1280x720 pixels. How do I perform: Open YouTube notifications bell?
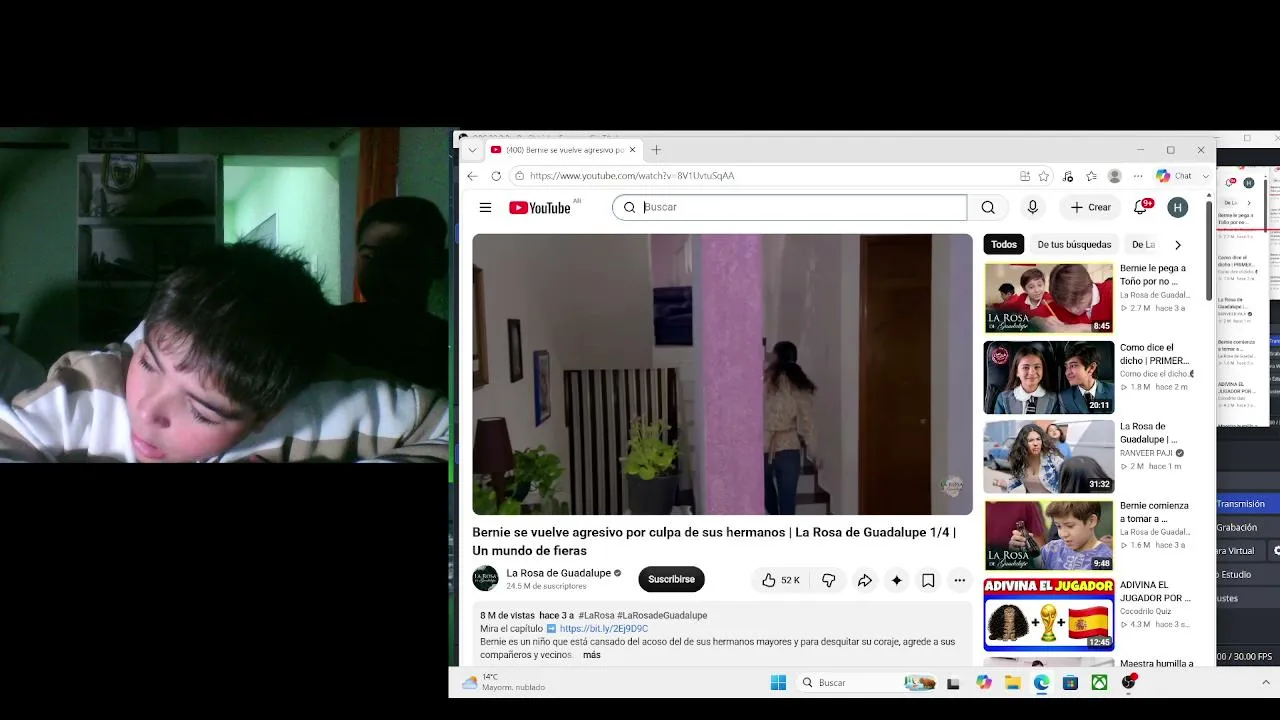(x=1140, y=207)
